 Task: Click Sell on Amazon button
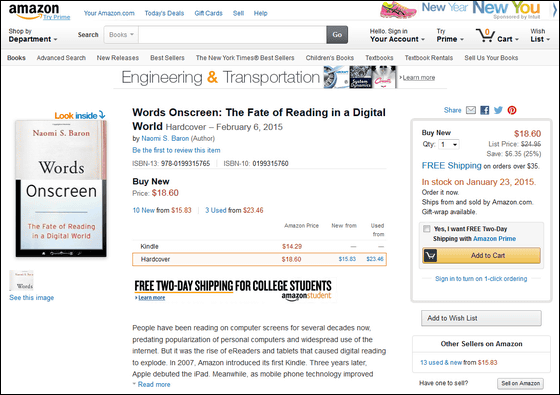520,384
